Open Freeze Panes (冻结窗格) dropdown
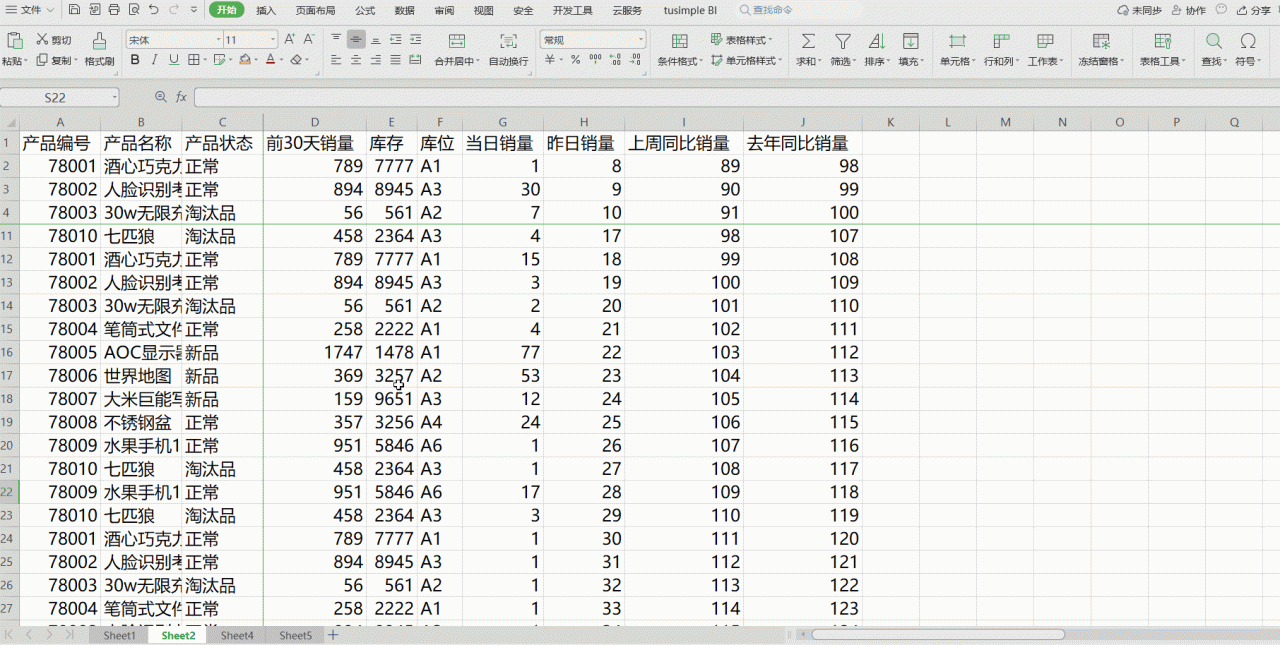 tap(1101, 61)
